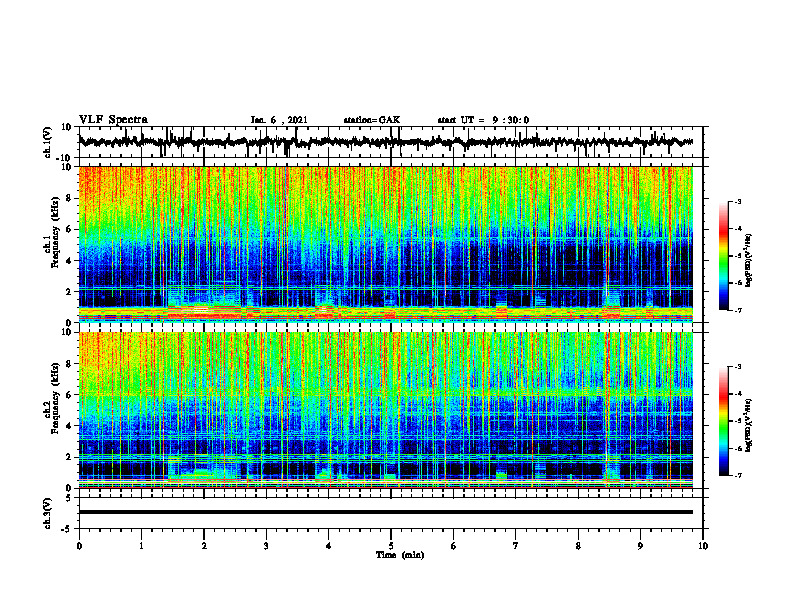Click the "VLF Spectra" plot title
Screen dimensions: 792x612
click(113, 120)
